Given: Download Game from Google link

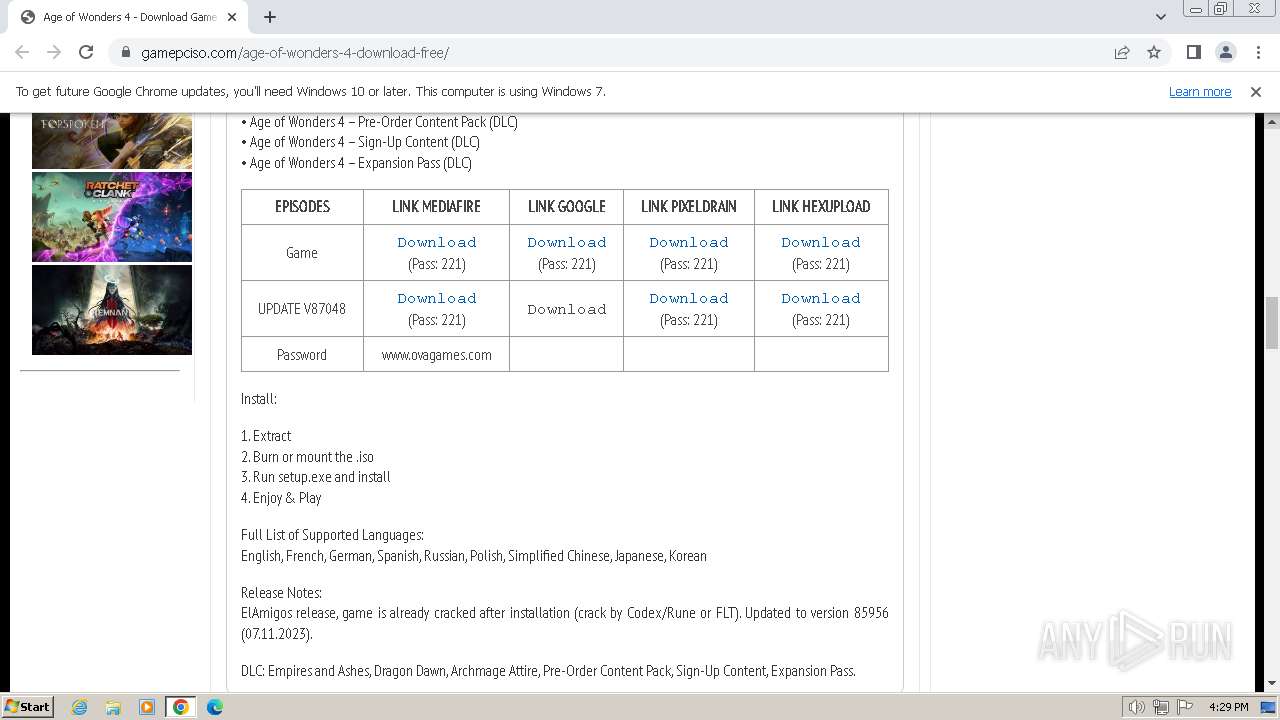Looking at the screenshot, I should pos(567,242).
